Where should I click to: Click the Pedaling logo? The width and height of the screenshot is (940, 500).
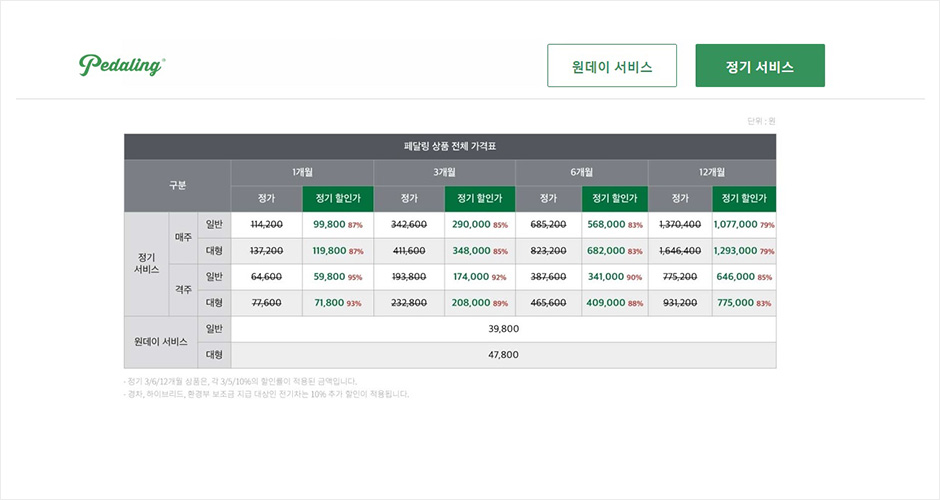122,66
